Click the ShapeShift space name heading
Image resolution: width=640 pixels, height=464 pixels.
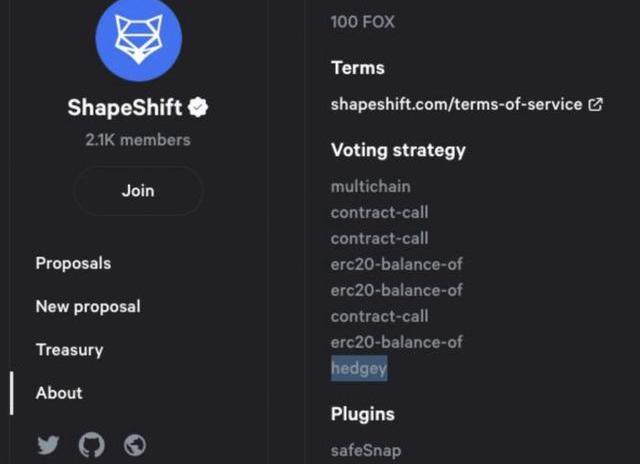(124, 108)
